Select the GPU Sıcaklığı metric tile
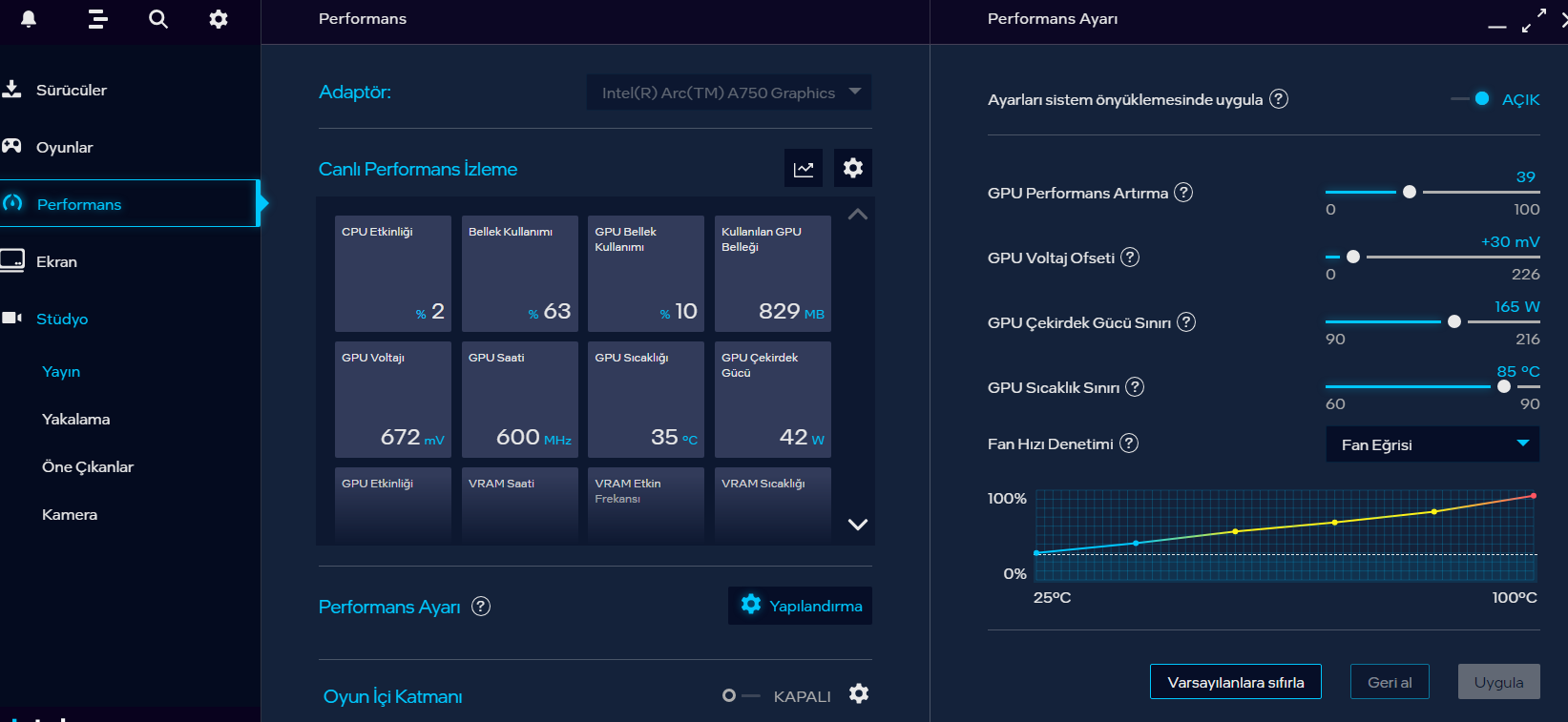Screen dimensions: 1568x722 pos(646,400)
